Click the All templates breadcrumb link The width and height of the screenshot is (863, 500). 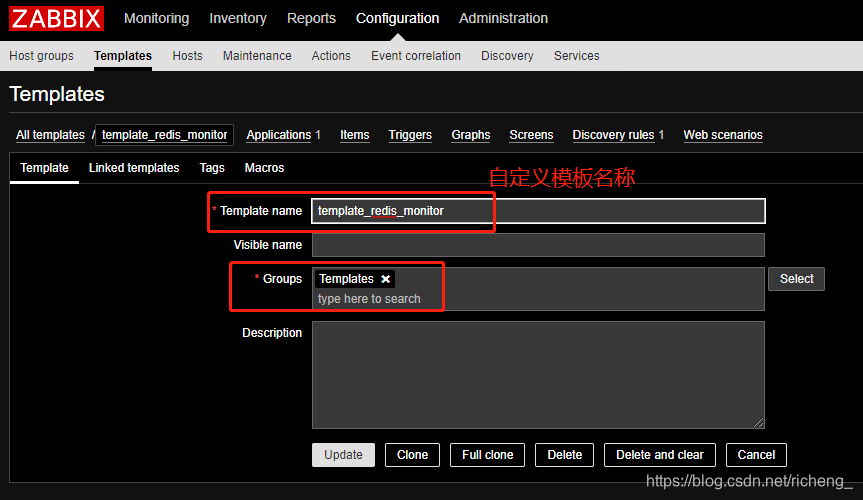point(50,135)
